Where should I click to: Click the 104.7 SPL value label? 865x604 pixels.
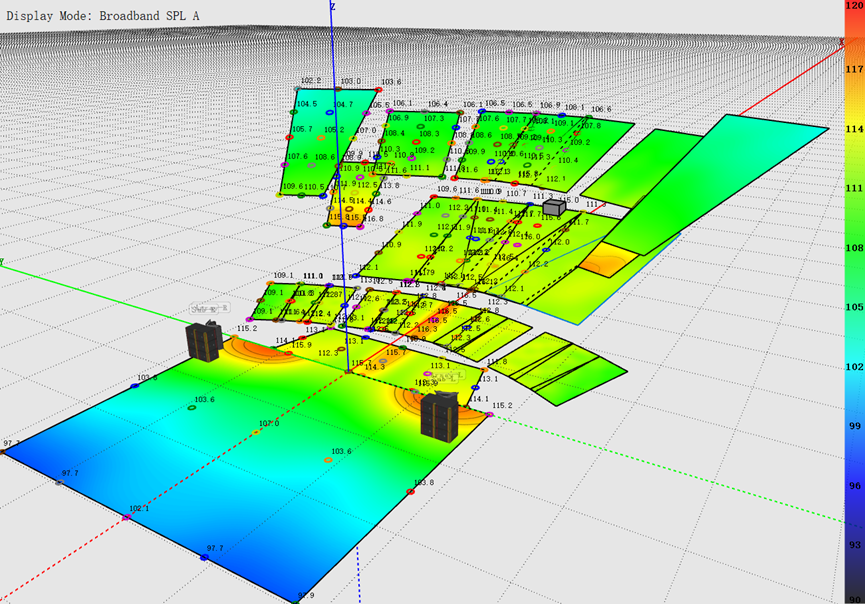(x=343, y=104)
